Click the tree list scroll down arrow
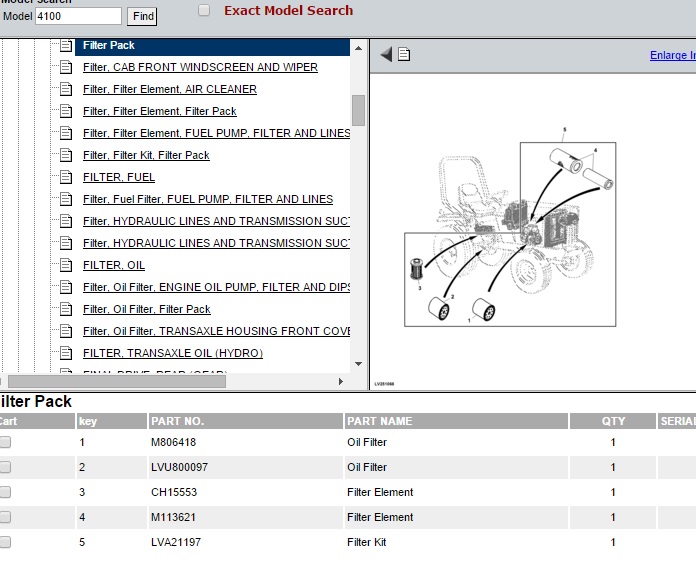Image resolution: width=696 pixels, height=561 pixels. [359, 364]
